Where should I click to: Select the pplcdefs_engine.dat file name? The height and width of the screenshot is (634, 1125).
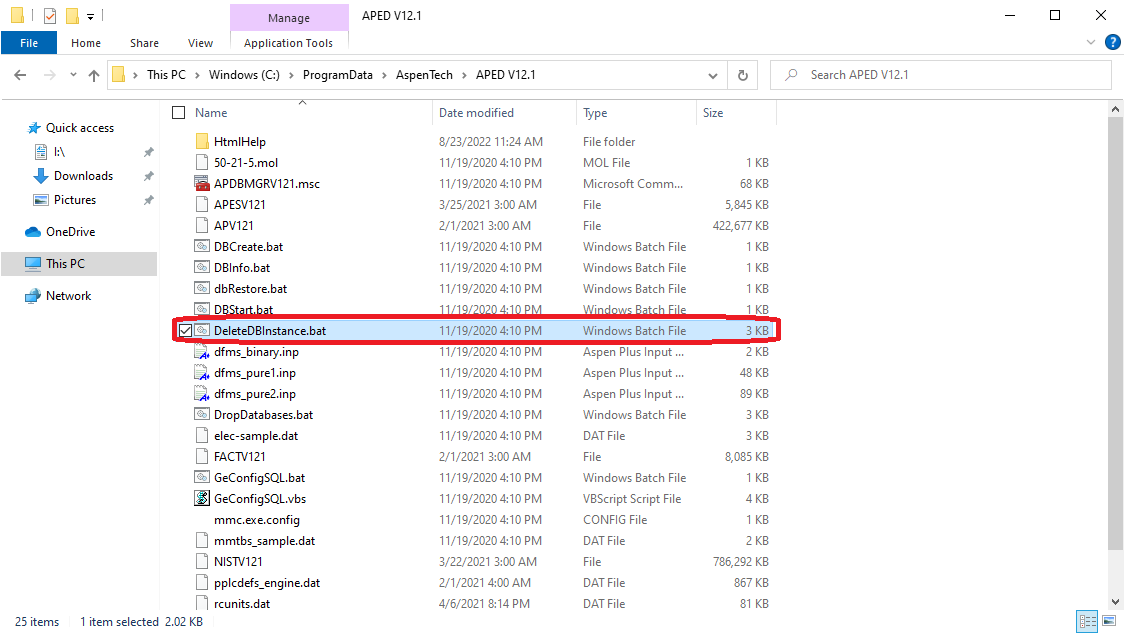tap(267, 583)
